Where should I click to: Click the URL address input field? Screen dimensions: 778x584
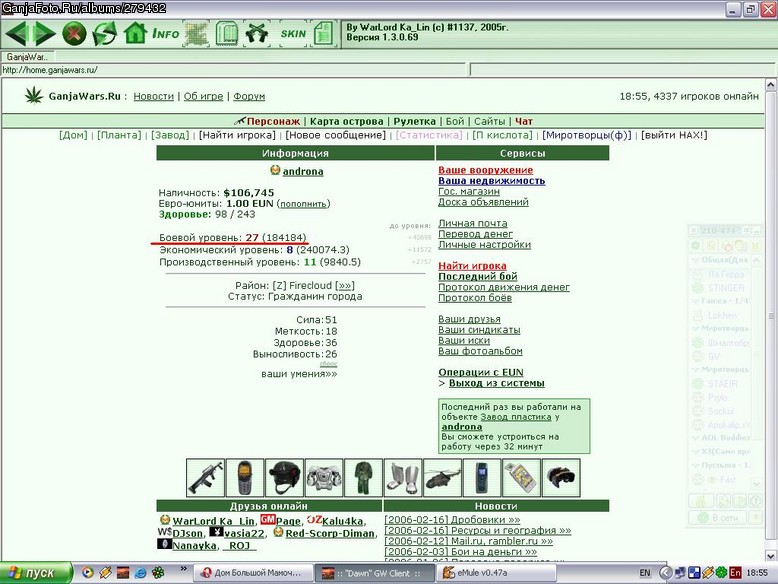[x=233, y=70]
